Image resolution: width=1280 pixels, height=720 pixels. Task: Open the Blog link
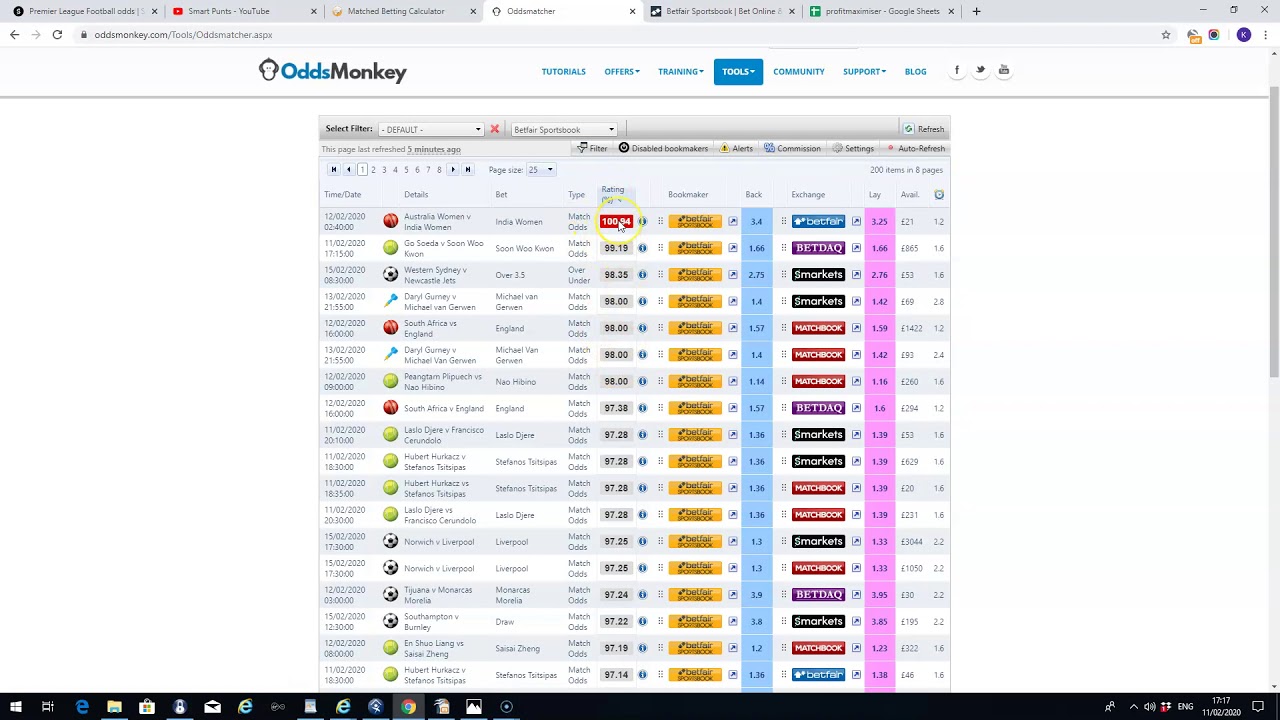coord(915,71)
